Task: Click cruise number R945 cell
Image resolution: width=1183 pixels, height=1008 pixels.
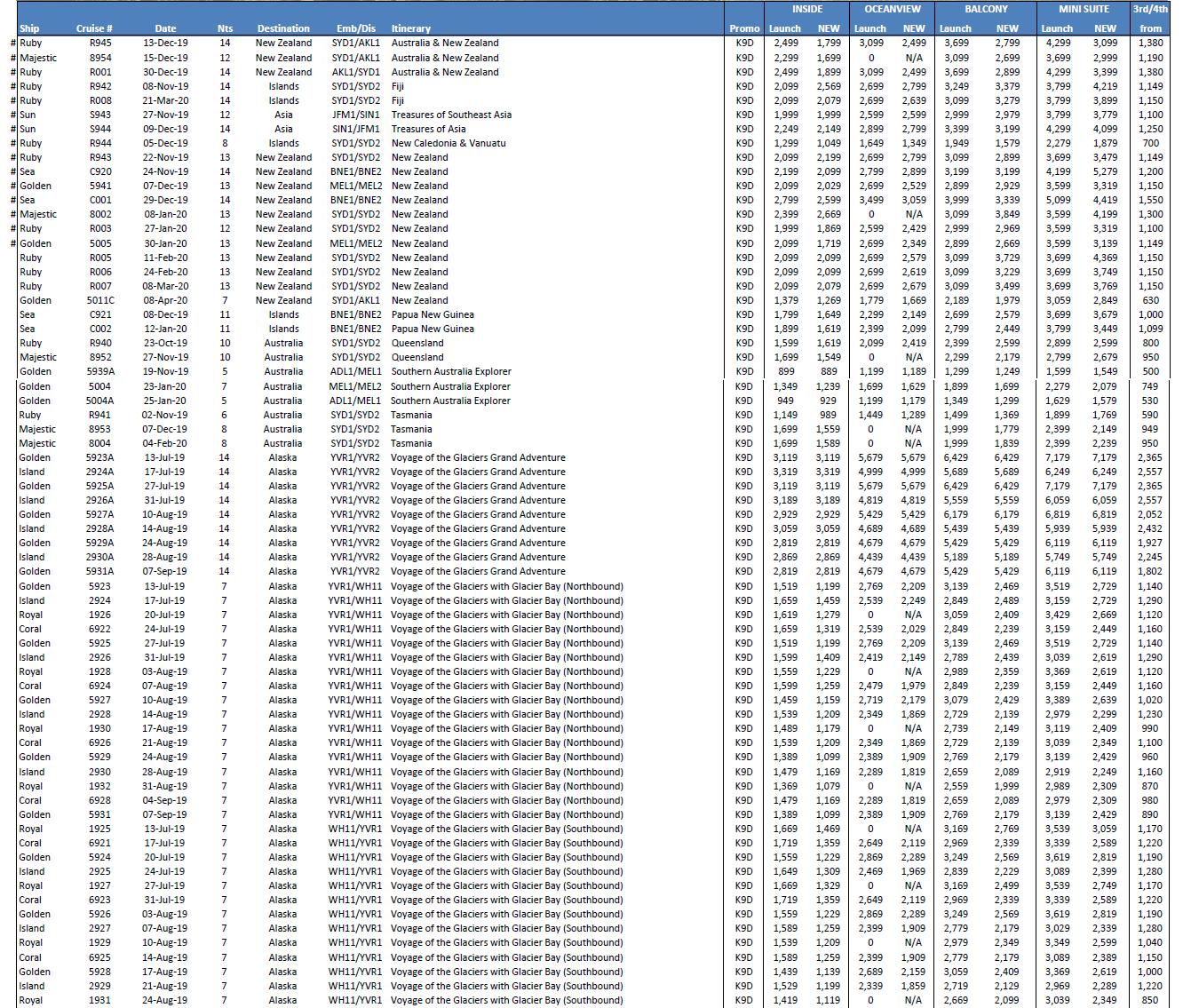Action: [100, 43]
